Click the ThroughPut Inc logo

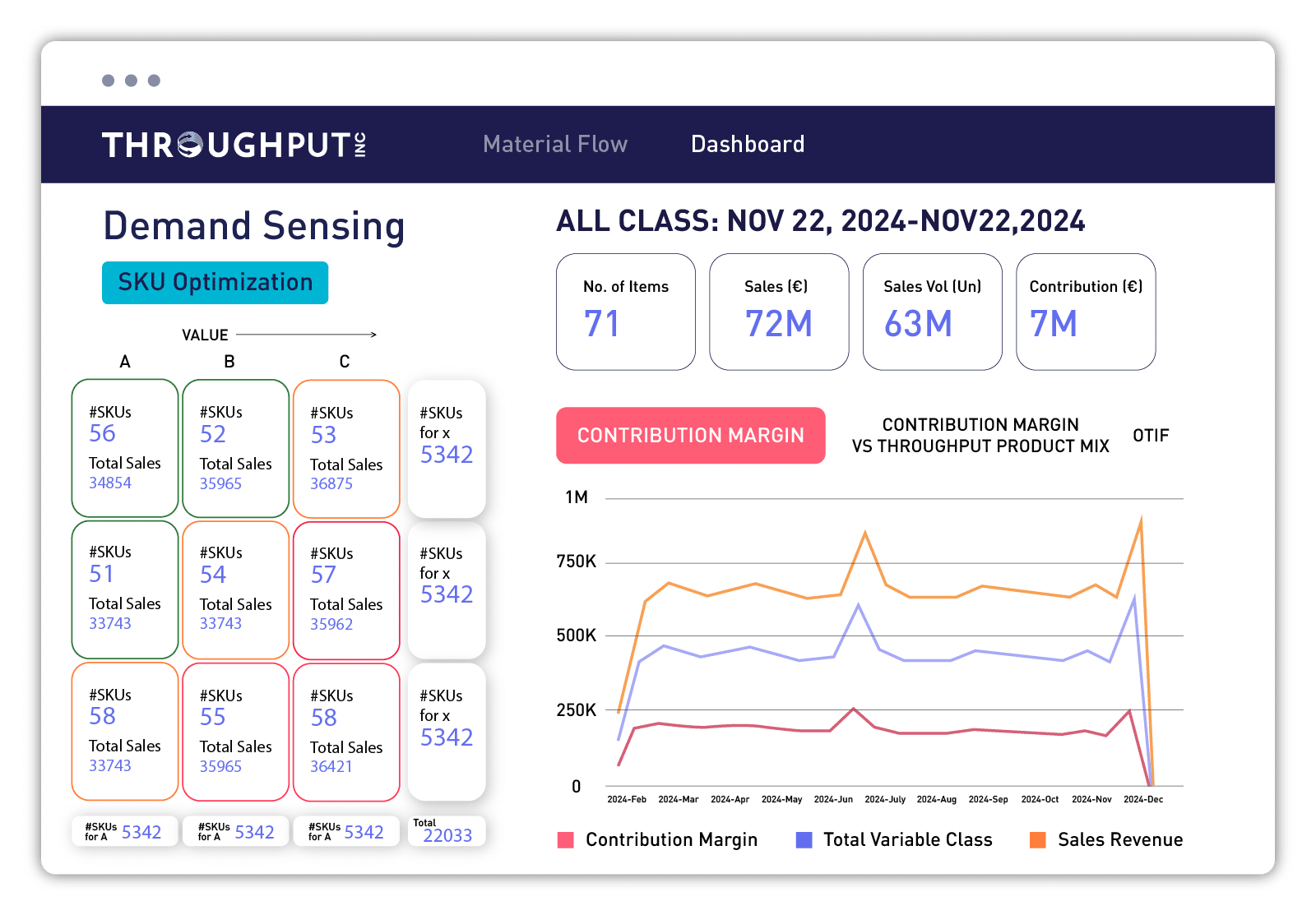pyautogui.click(x=234, y=145)
